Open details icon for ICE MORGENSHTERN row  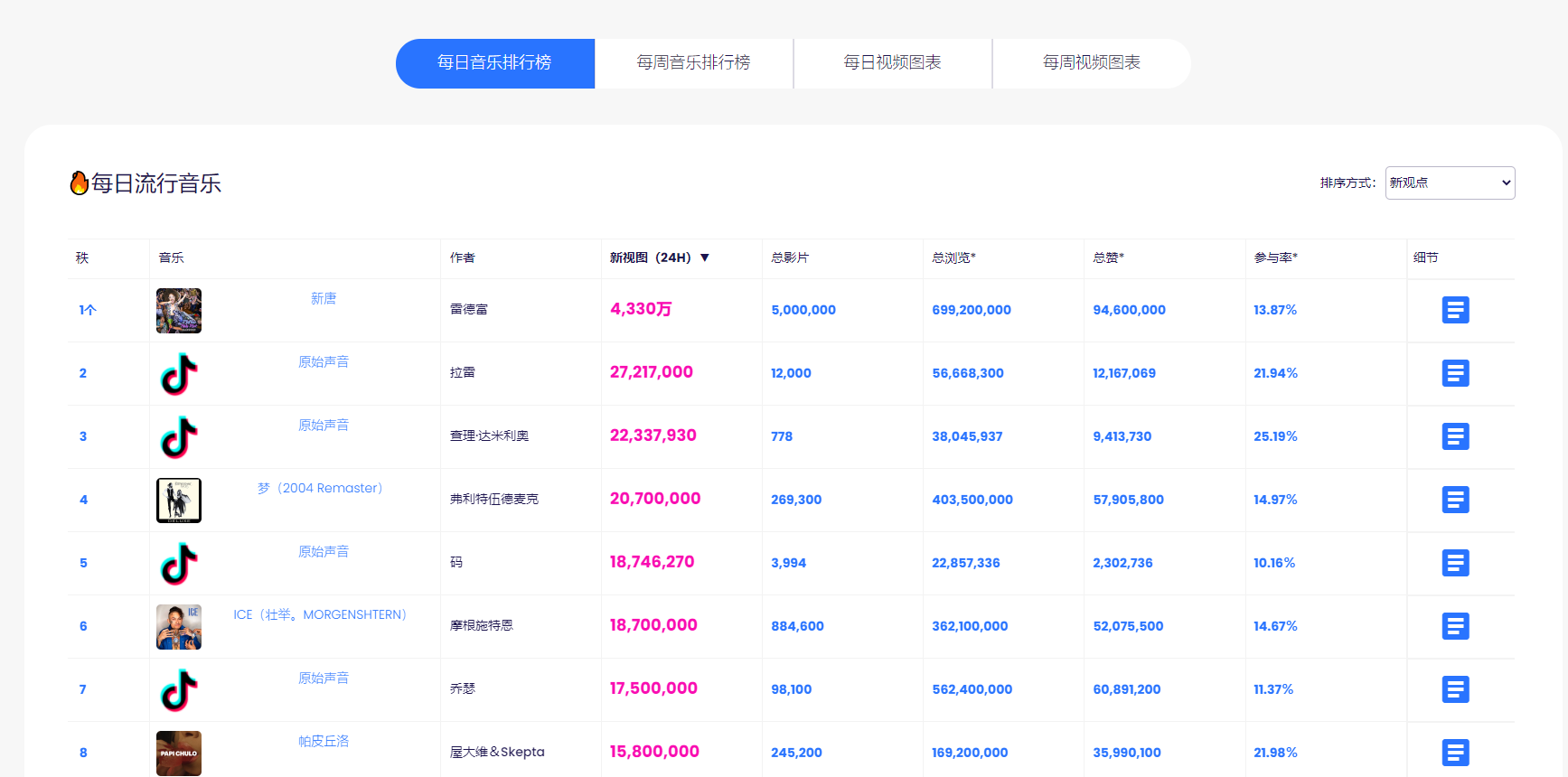tap(1455, 626)
